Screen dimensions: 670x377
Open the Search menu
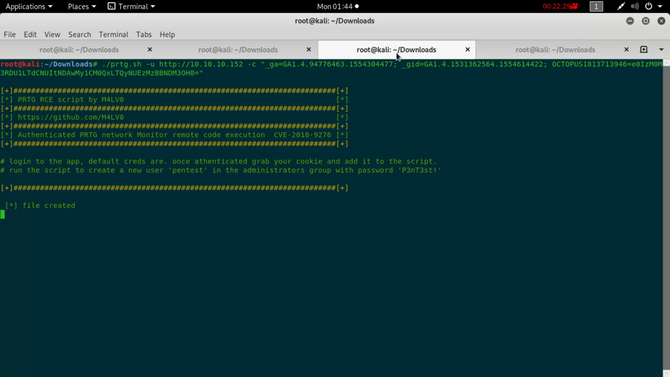click(79, 34)
